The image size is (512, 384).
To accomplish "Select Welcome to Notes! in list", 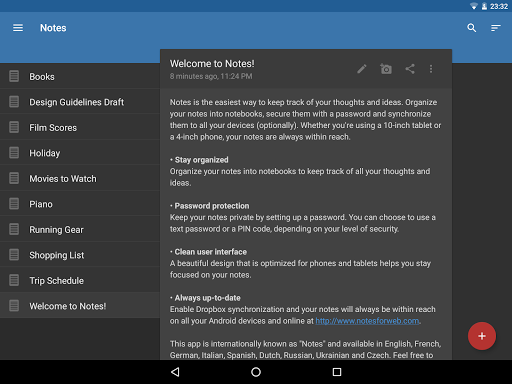I will [80, 306].
